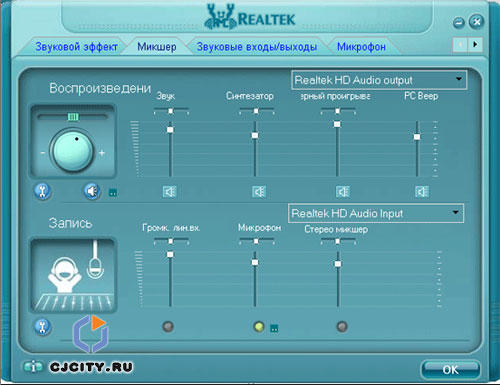Mute the PC Beep channel speaker icon
The width and height of the screenshot is (500, 385).
point(422,192)
